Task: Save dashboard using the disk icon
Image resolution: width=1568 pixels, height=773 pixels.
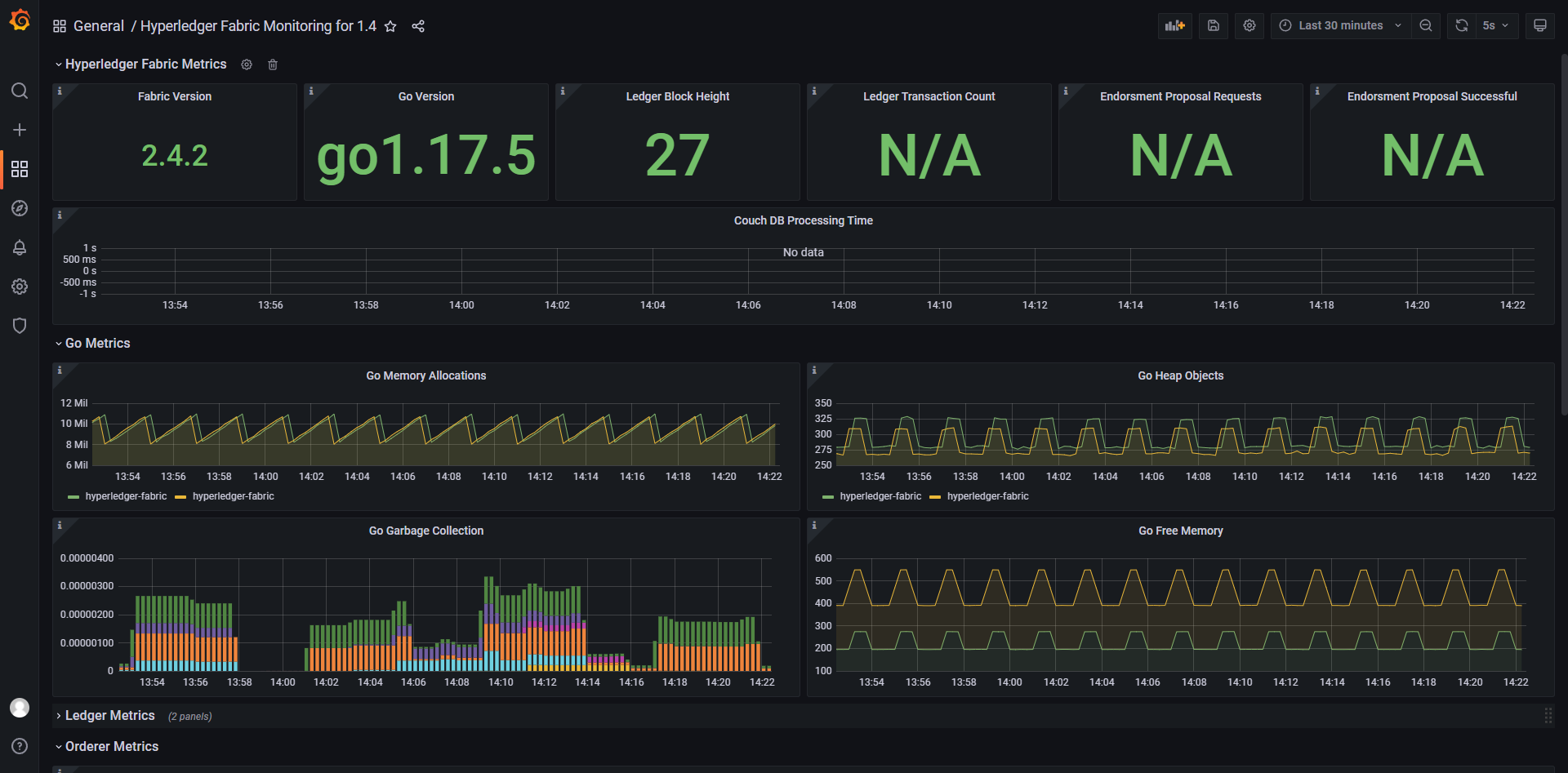Action: tap(1214, 25)
